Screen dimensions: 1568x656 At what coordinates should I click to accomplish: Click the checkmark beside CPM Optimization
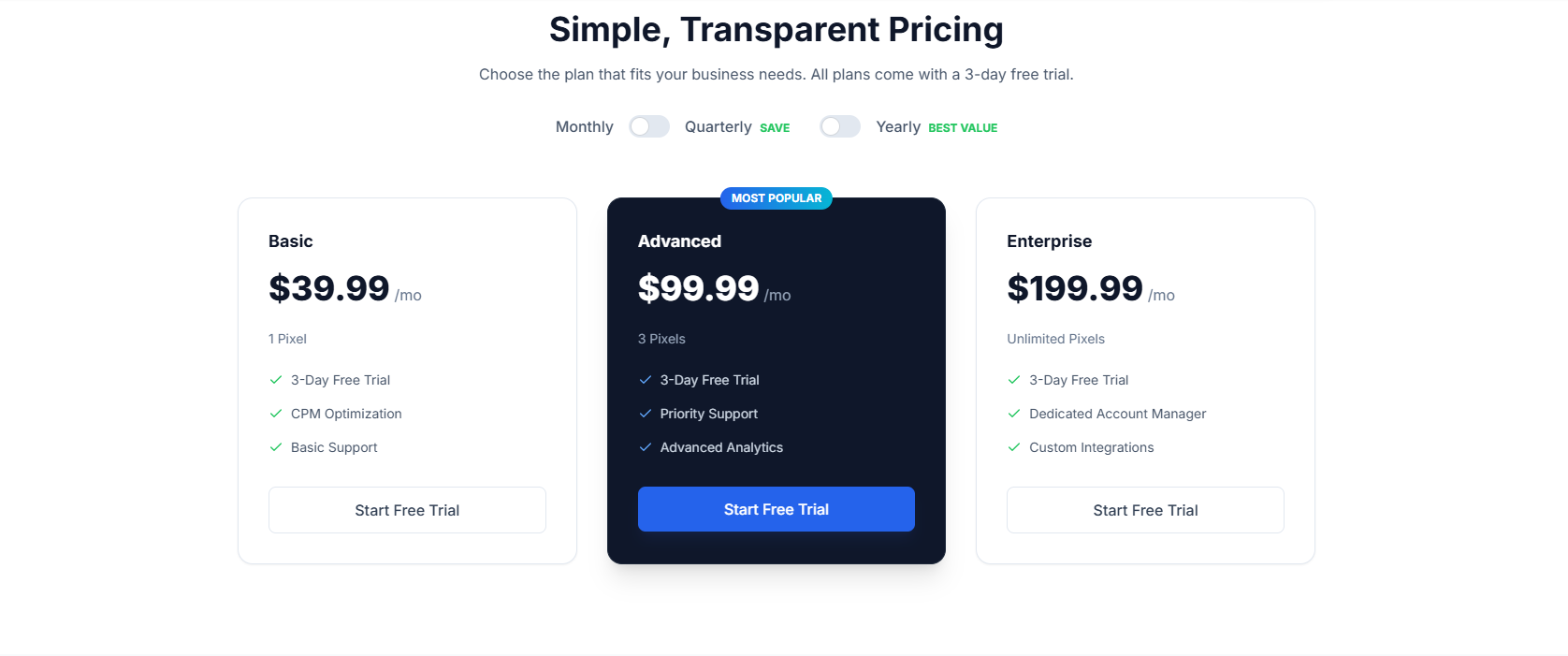275,414
